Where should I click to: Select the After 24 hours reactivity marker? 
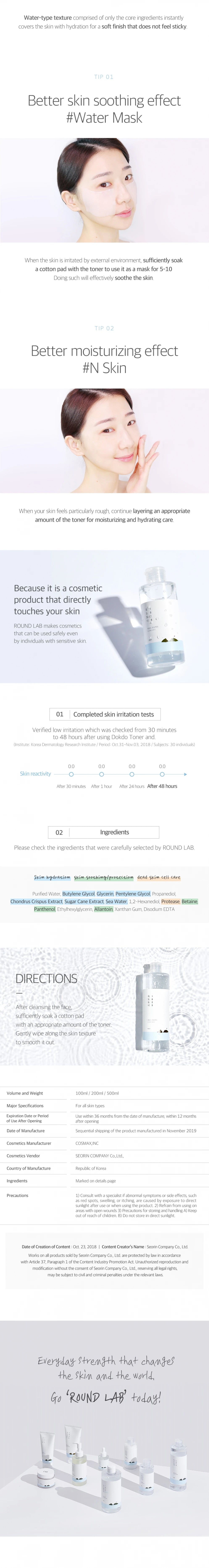[132, 774]
